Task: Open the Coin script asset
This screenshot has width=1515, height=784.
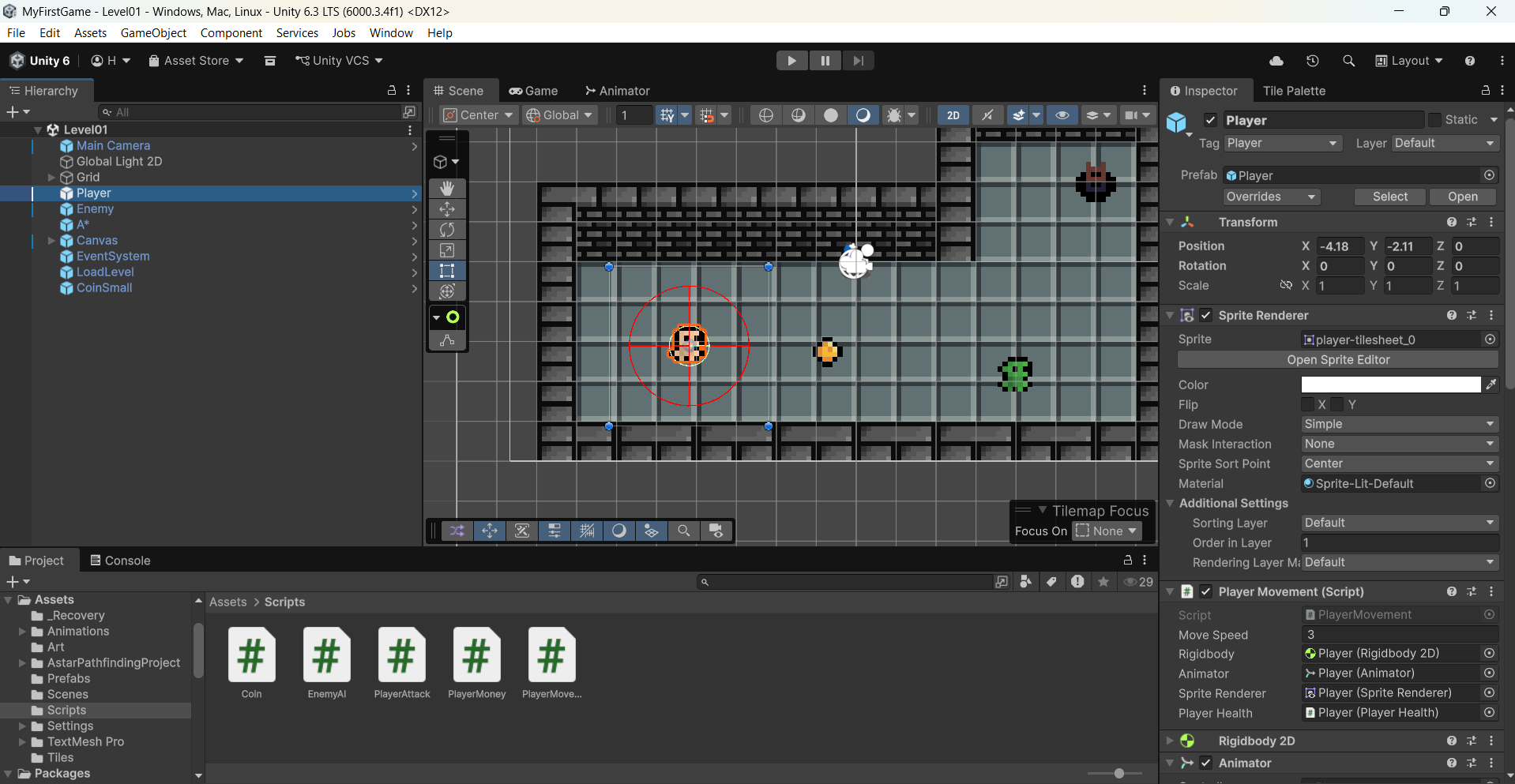Action: pyautogui.click(x=252, y=663)
